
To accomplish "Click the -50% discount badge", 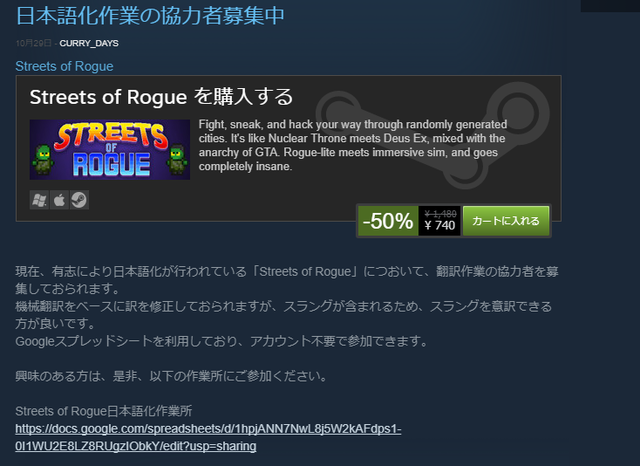I will (x=388, y=221).
